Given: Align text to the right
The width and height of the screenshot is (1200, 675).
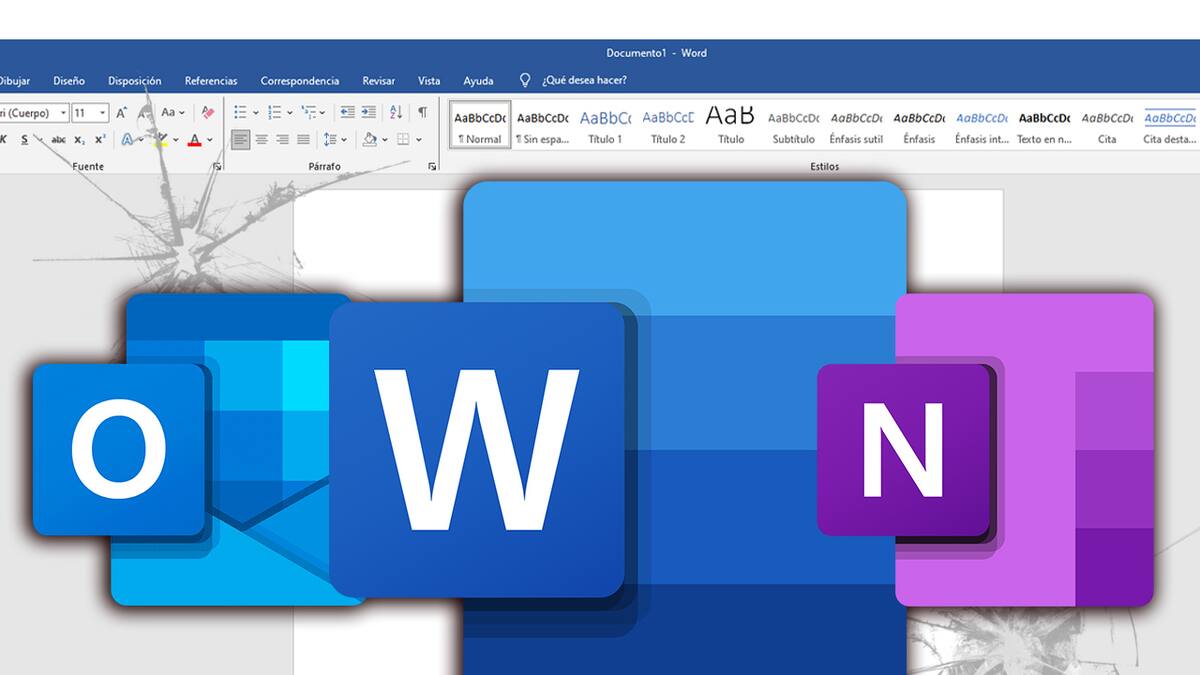Looking at the screenshot, I should pyautogui.click(x=282, y=139).
